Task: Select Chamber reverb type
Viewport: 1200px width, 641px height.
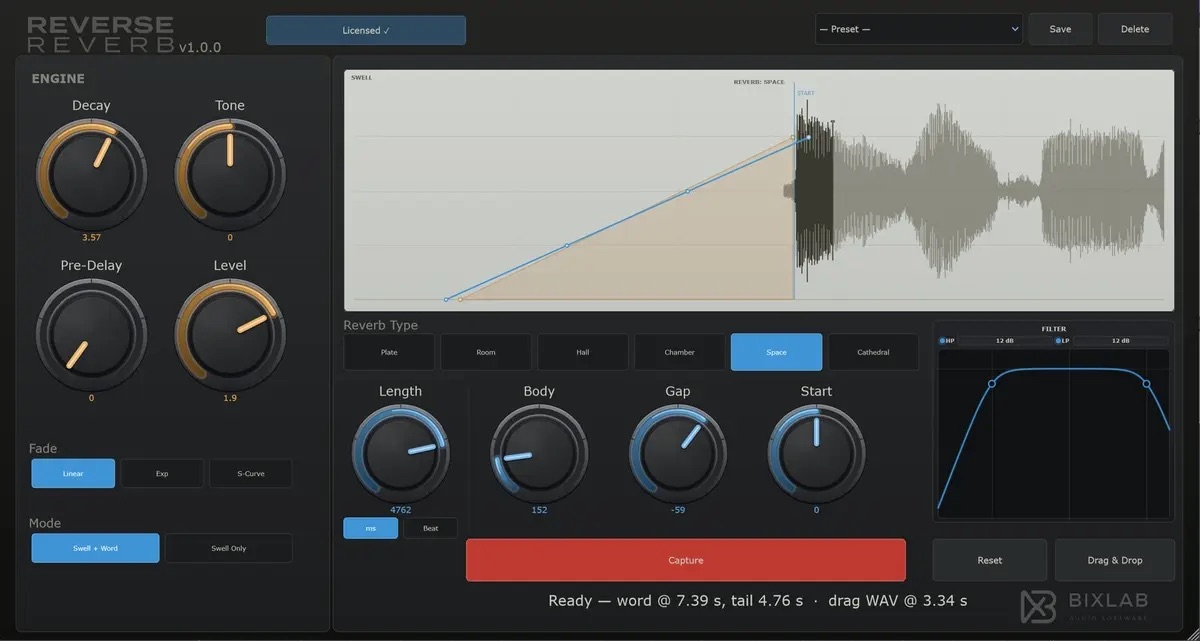Action: pyautogui.click(x=680, y=352)
